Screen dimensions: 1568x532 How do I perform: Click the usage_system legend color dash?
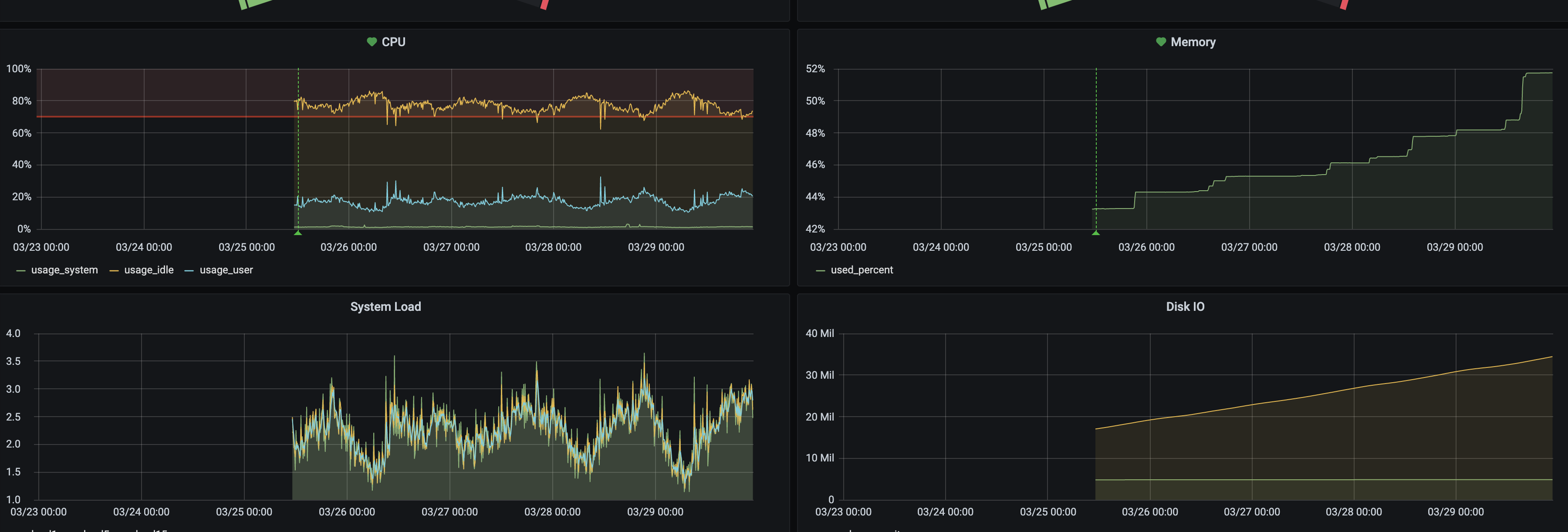(x=21, y=271)
